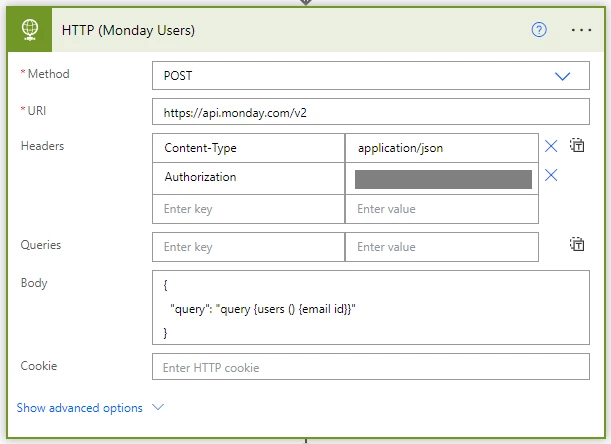Click the Enter HTTP cookie field

click(x=371, y=366)
